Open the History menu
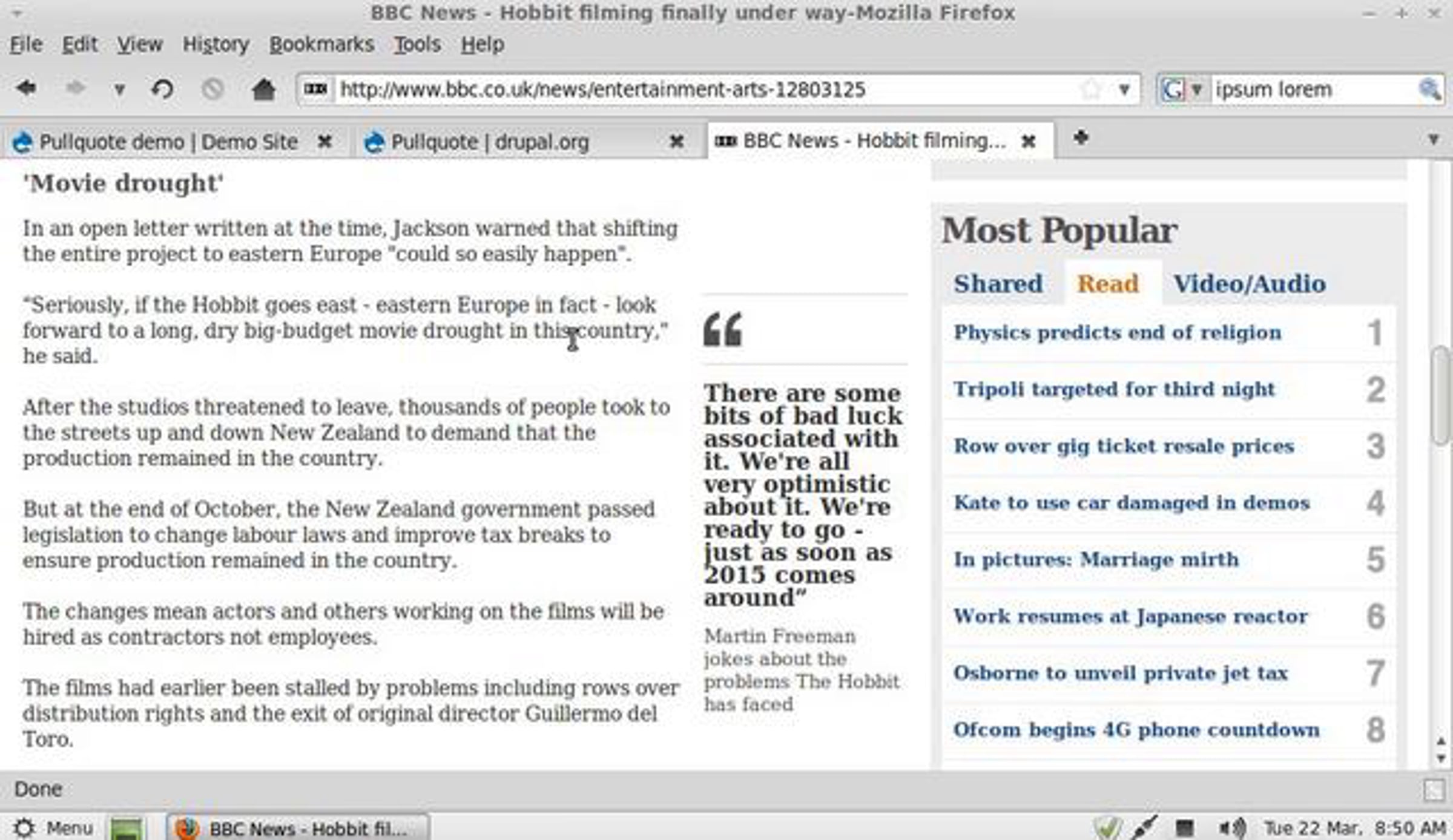This screenshot has height=840, width=1453. pos(216,44)
